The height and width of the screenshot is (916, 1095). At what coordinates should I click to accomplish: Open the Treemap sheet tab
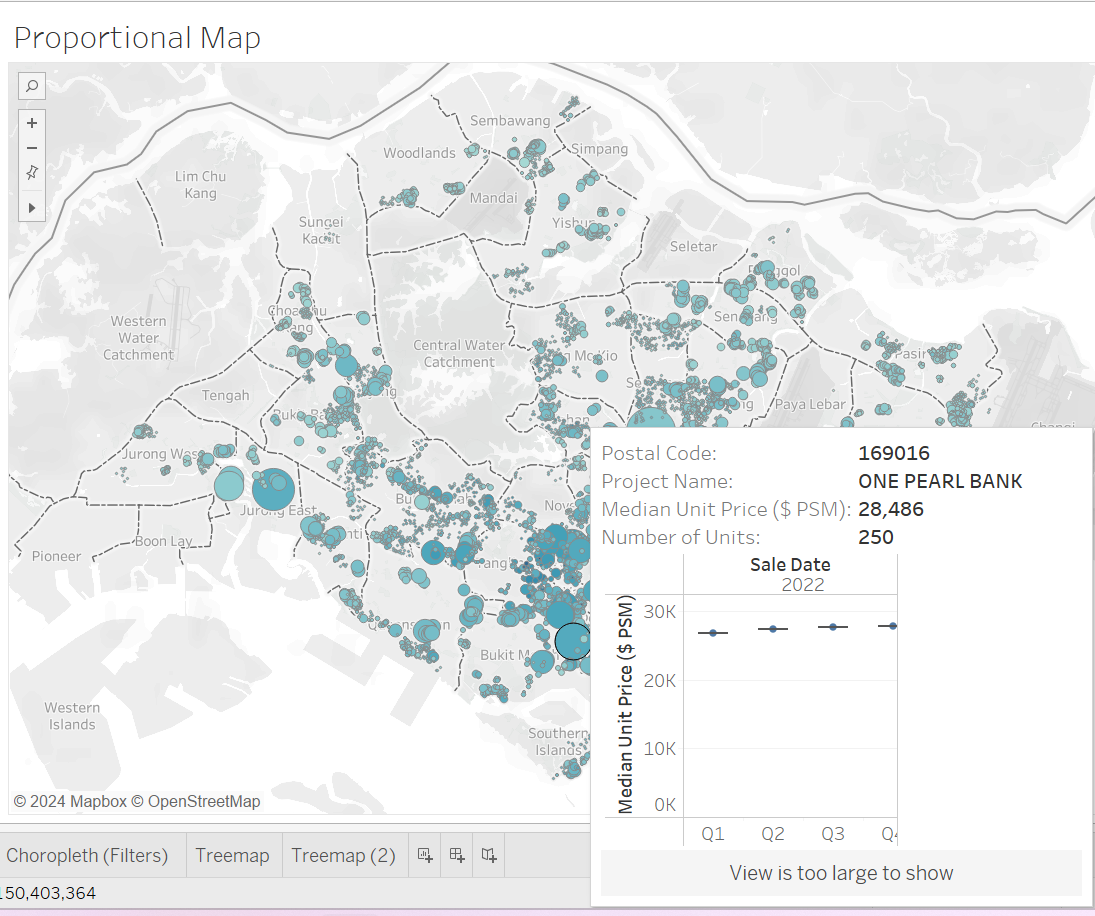[x=232, y=856]
